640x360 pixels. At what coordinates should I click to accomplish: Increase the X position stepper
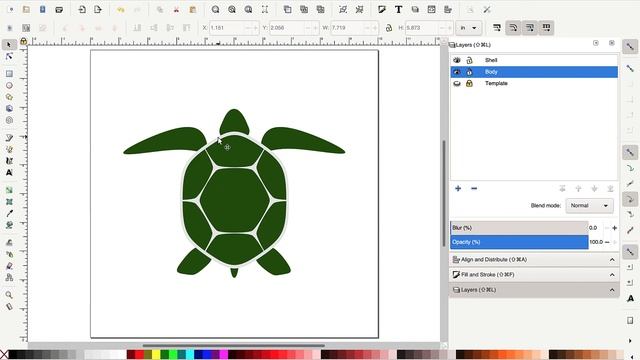tap(256, 28)
